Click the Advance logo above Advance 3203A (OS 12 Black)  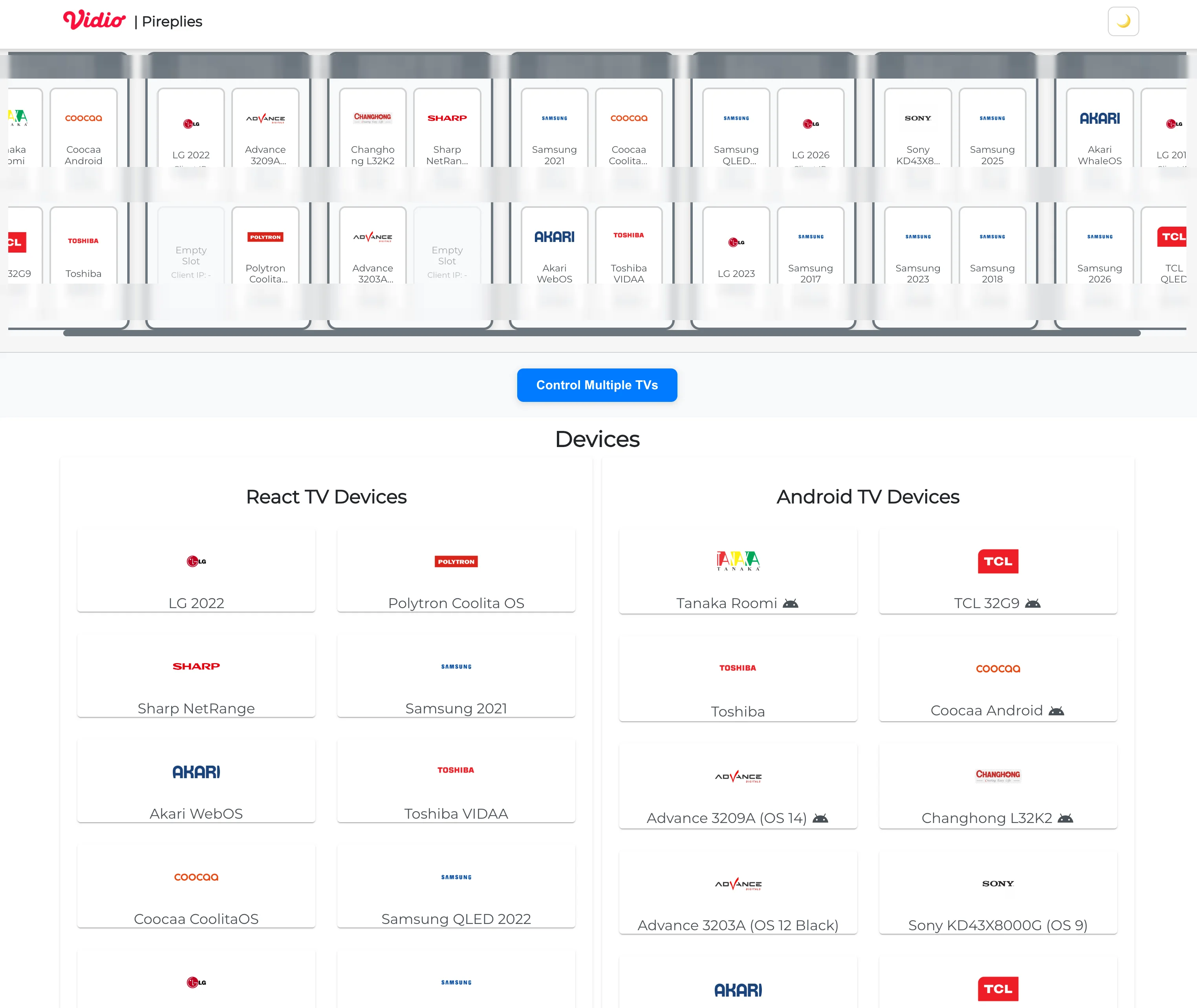click(x=738, y=884)
